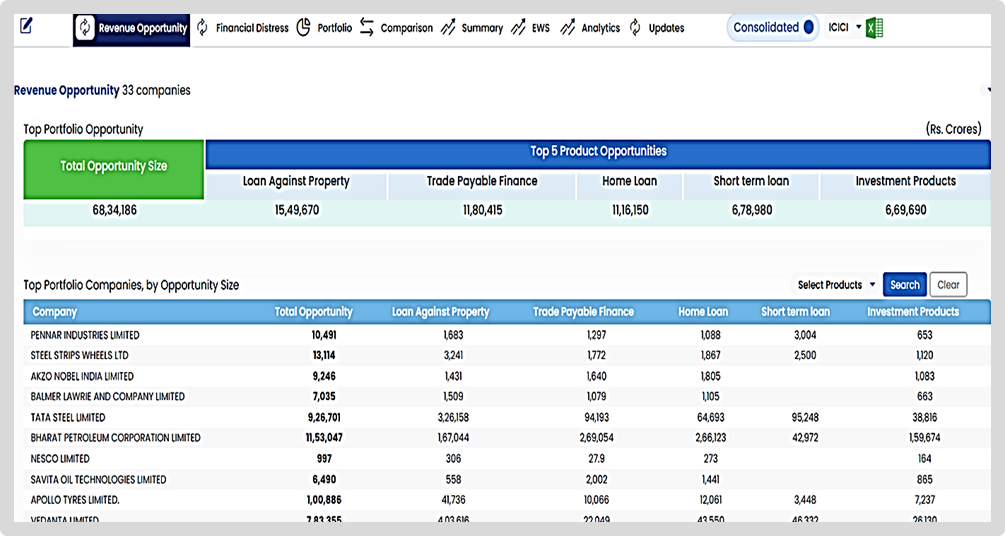Select SAVITA OIL TECHNOLOGIES LIMITED row
1005x536 pixels.
coord(507,480)
